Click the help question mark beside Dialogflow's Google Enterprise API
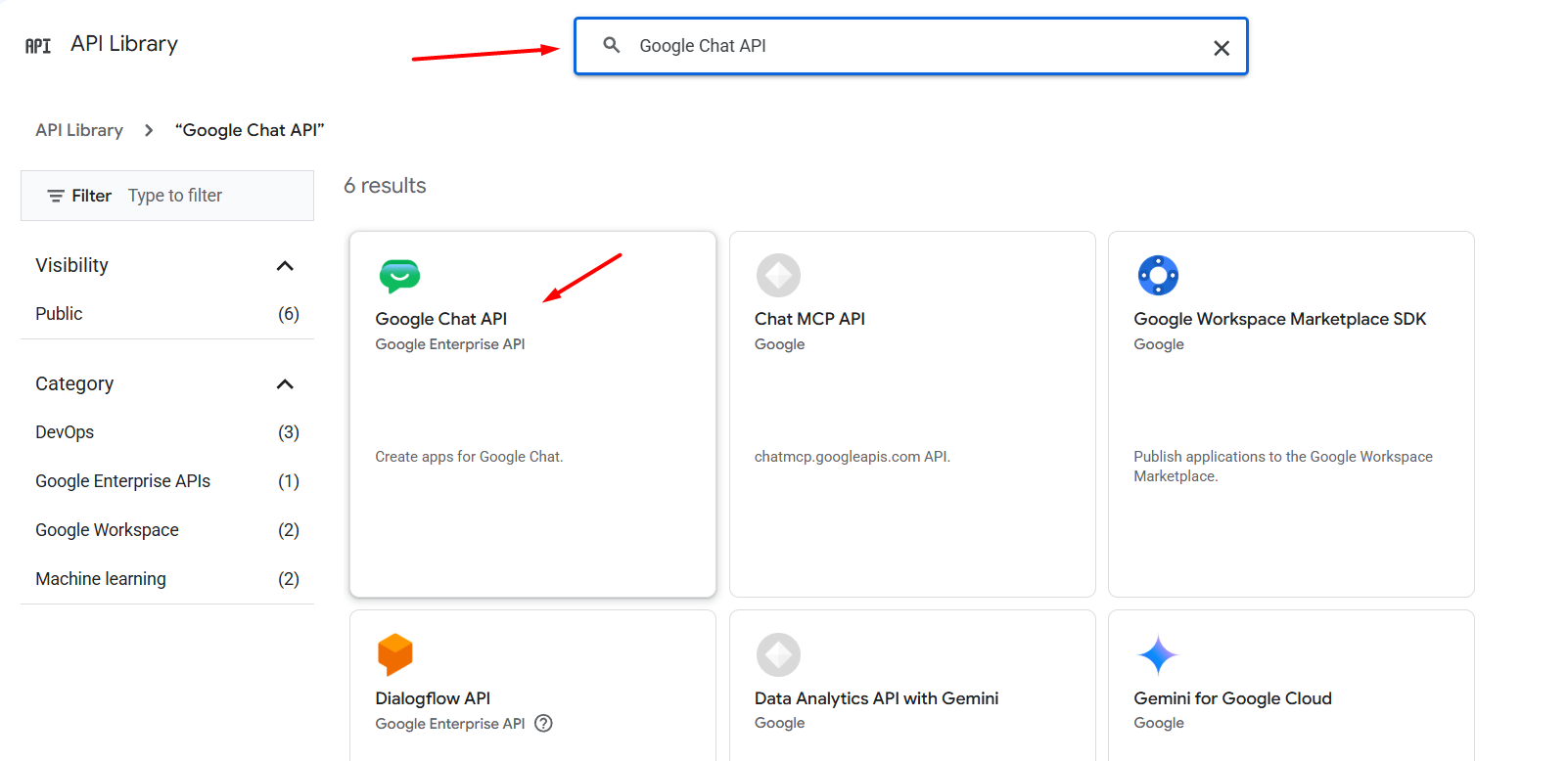This screenshot has width=1568, height=761. [x=544, y=723]
